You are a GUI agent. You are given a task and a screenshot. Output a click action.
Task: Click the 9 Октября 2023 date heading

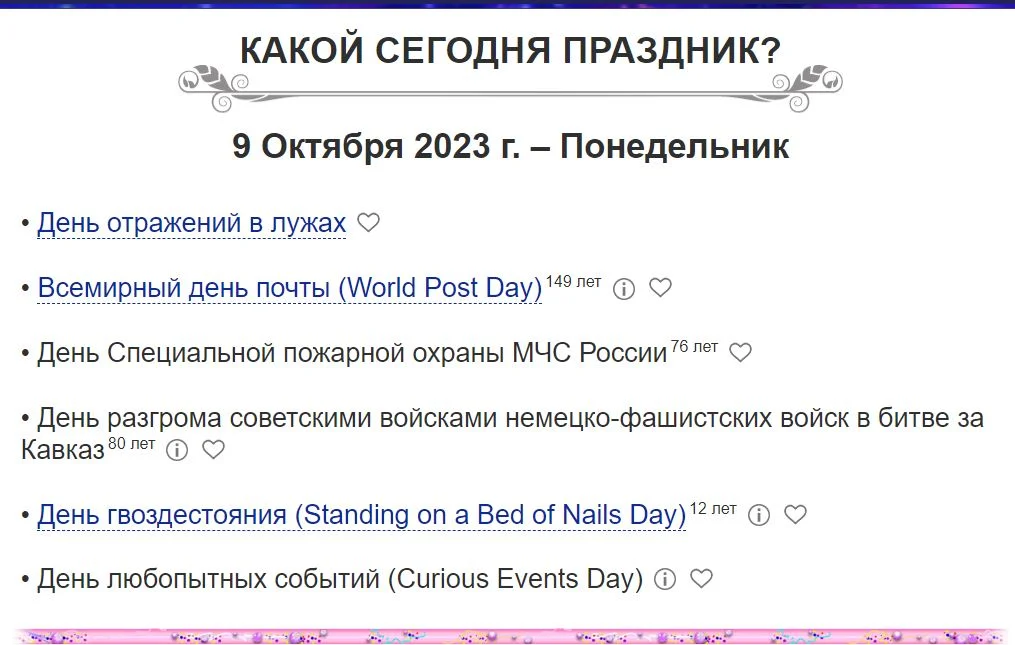coord(510,146)
